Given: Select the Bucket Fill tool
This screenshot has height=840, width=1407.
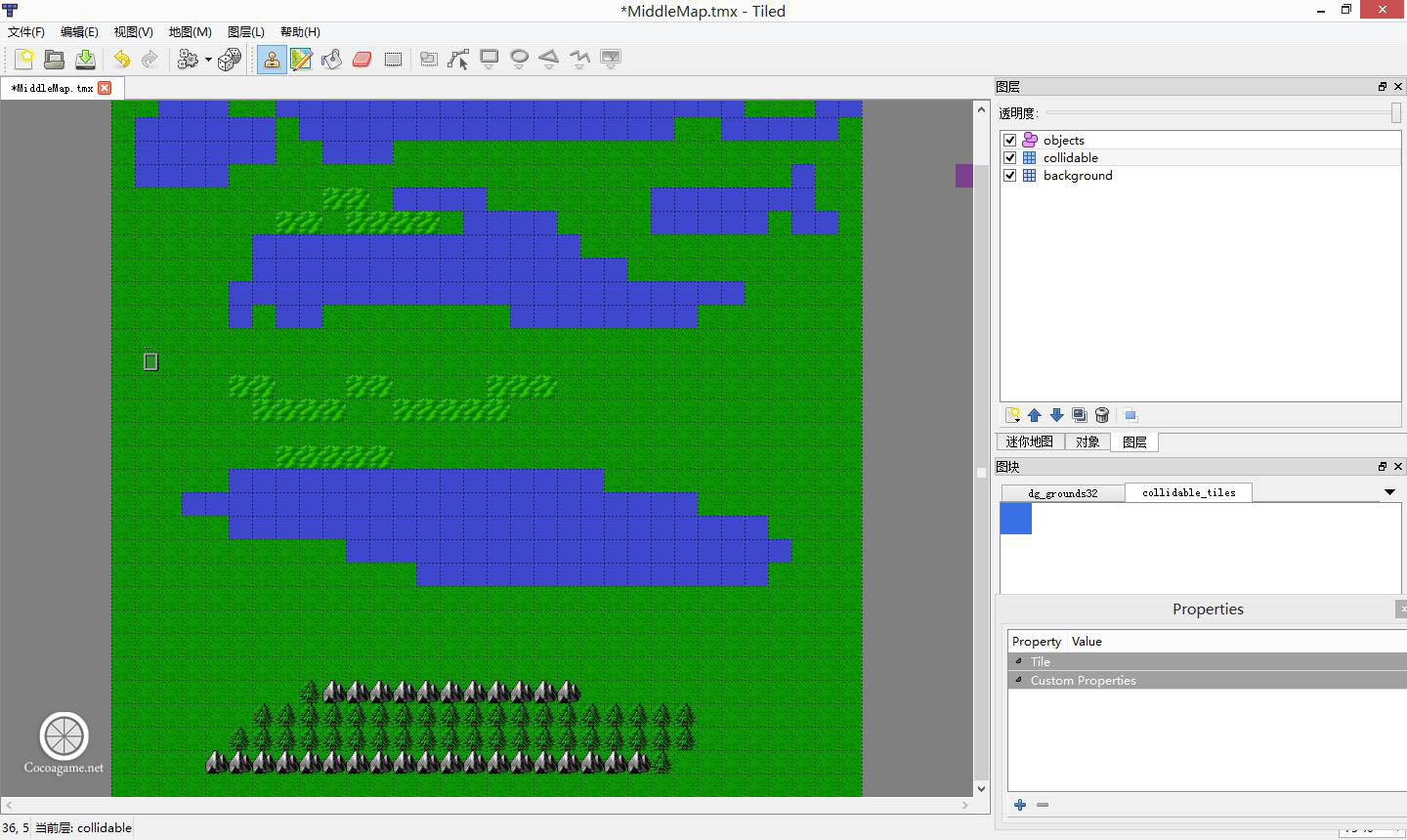Looking at the screenshot, I should (332, 60).
